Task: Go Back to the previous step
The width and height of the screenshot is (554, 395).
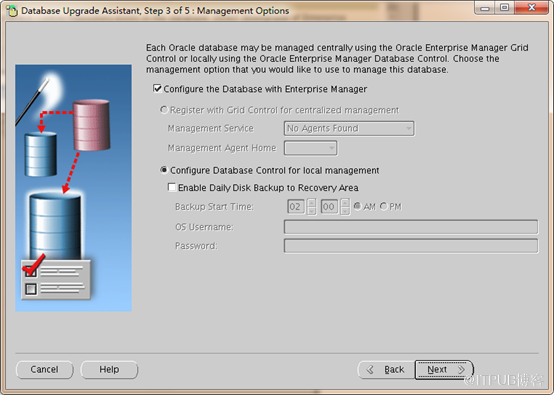Action: coord(386,370)
